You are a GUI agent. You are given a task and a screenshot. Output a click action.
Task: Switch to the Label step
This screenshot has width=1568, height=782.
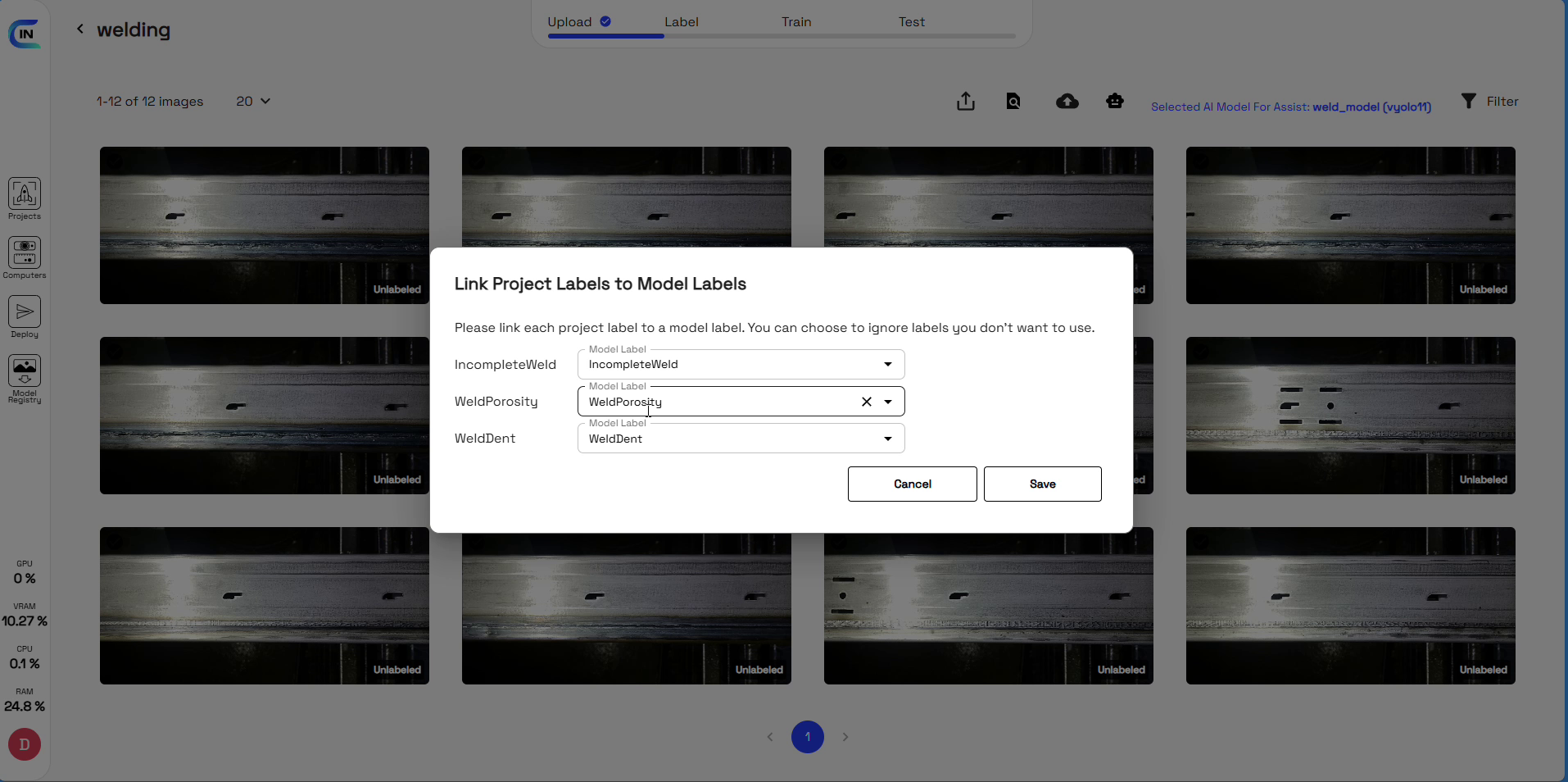[682, 22]
